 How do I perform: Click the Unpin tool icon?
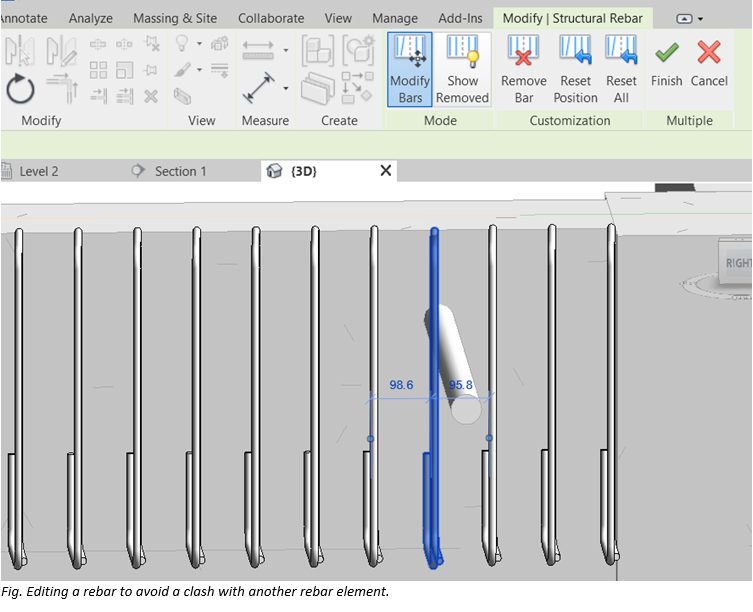point(151,44)
